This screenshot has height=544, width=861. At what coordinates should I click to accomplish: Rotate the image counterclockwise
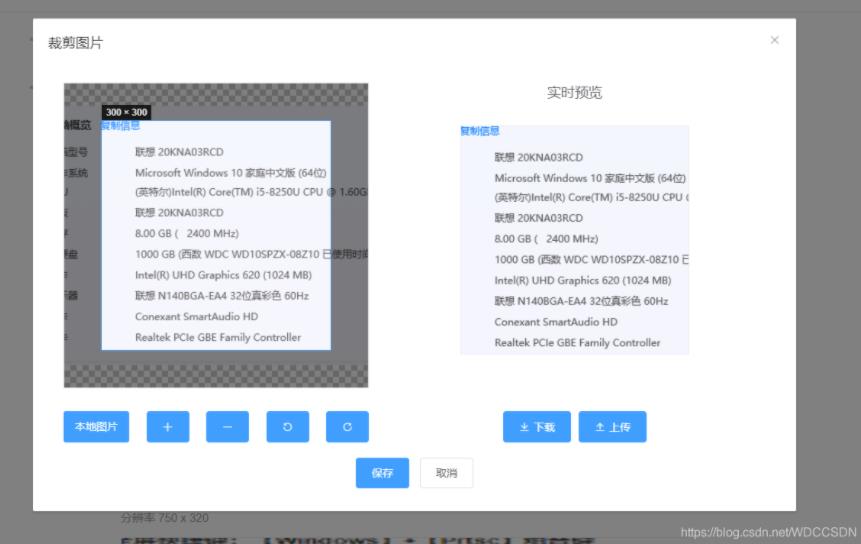coord(288,427)
